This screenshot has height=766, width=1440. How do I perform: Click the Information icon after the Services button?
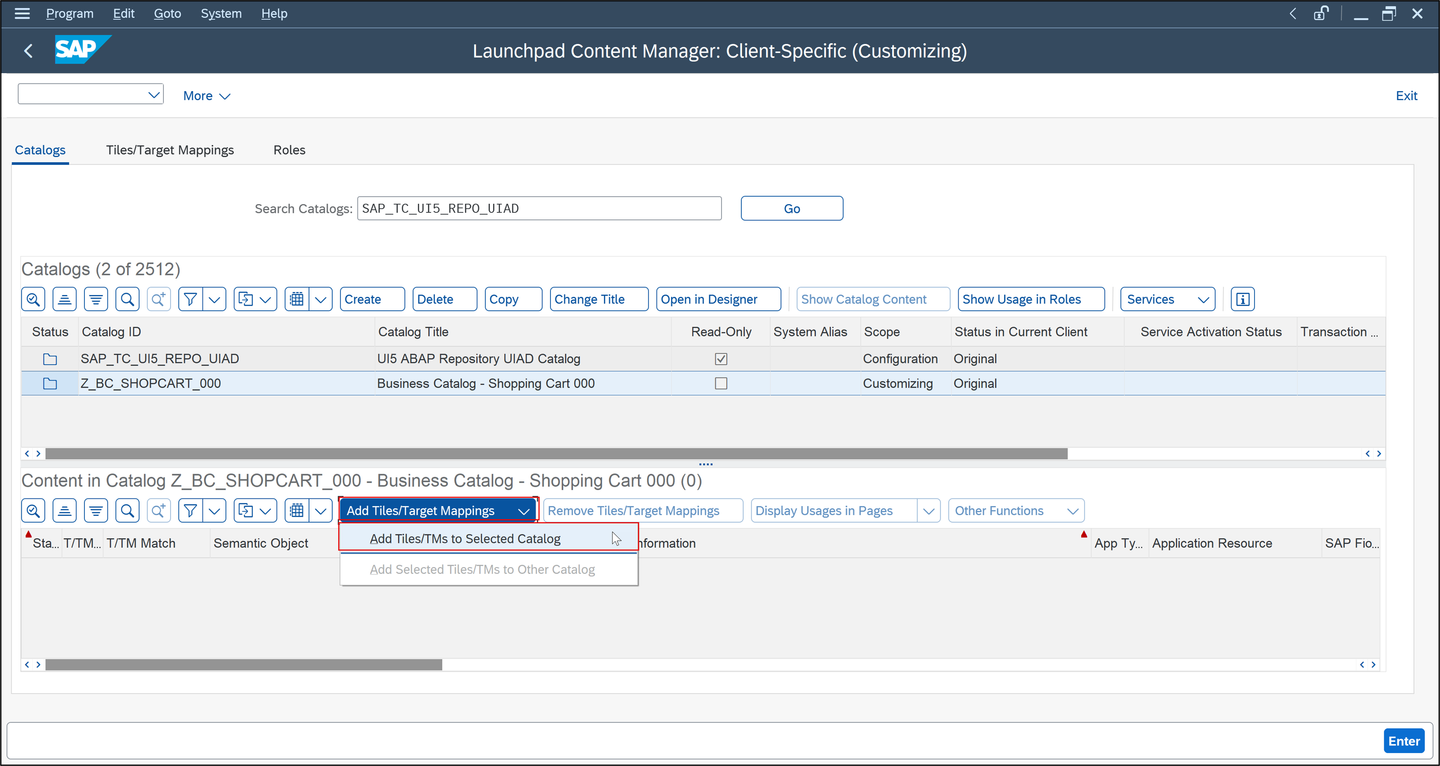coord(1242,299)
